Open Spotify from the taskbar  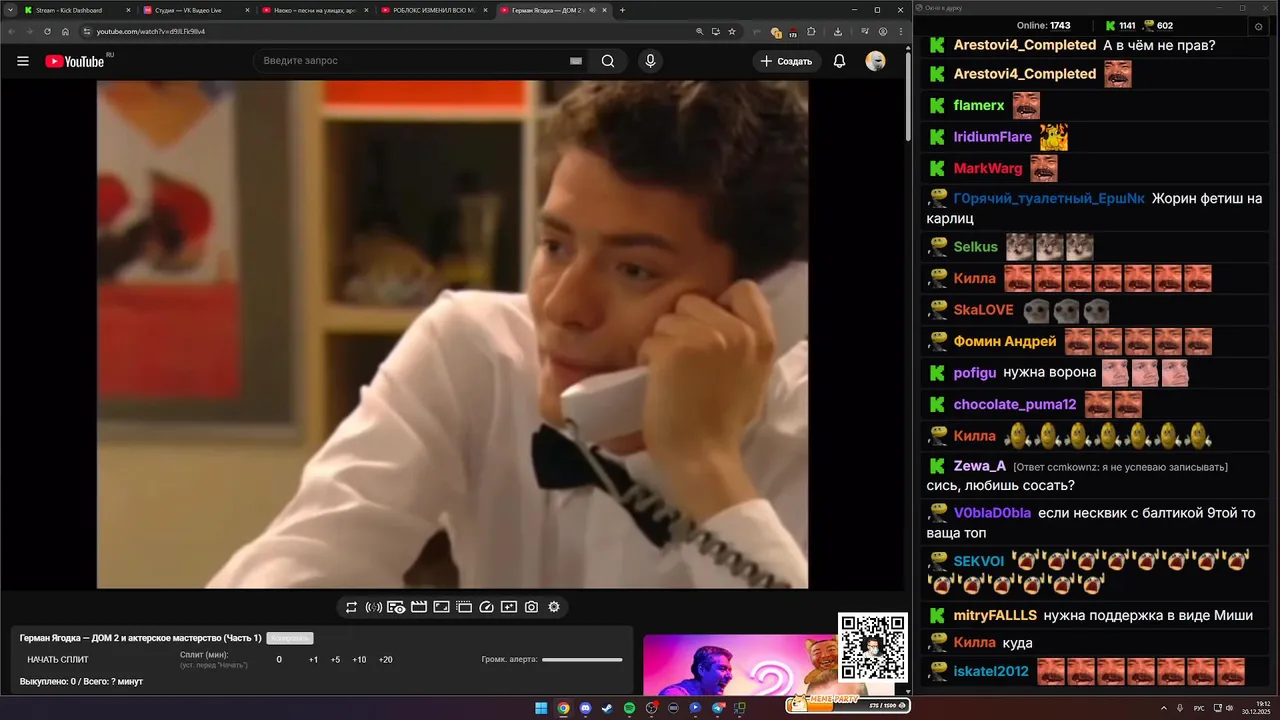(x=629, y=708)
